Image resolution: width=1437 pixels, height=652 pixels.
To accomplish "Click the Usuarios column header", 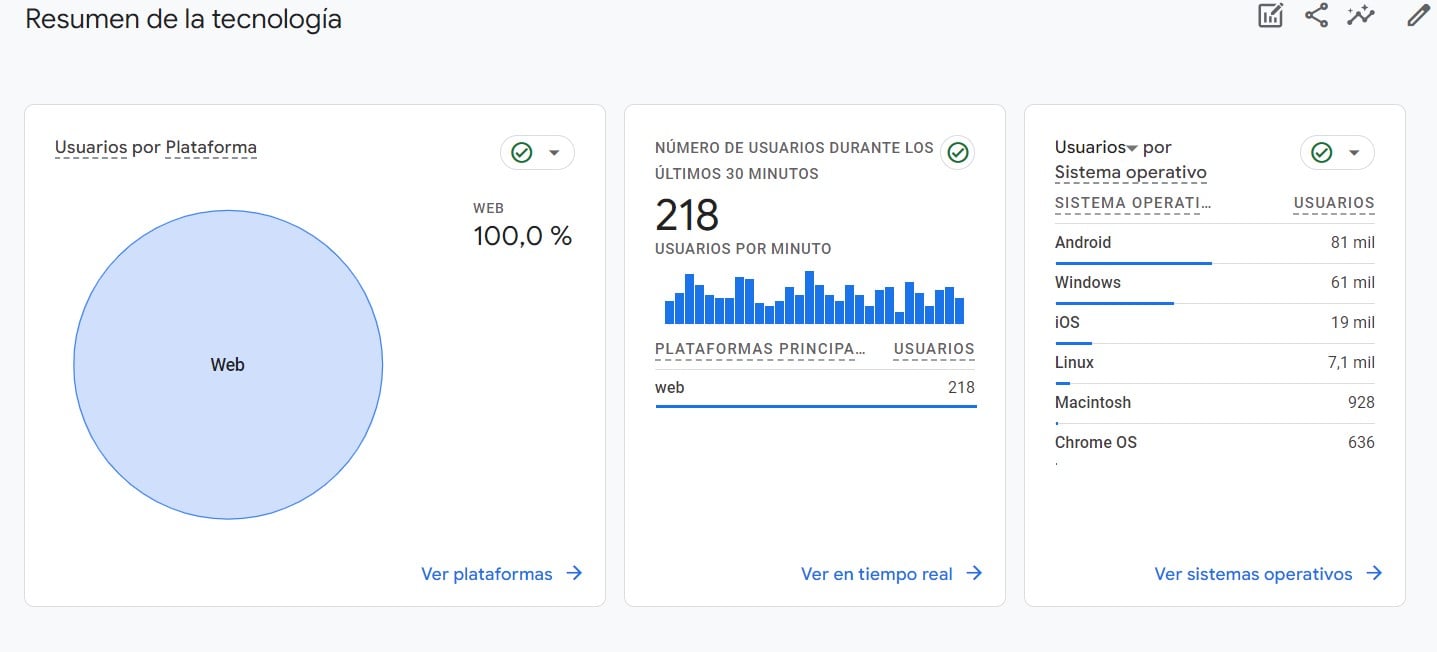I will pyautogui.click(x=1334, y=202).
